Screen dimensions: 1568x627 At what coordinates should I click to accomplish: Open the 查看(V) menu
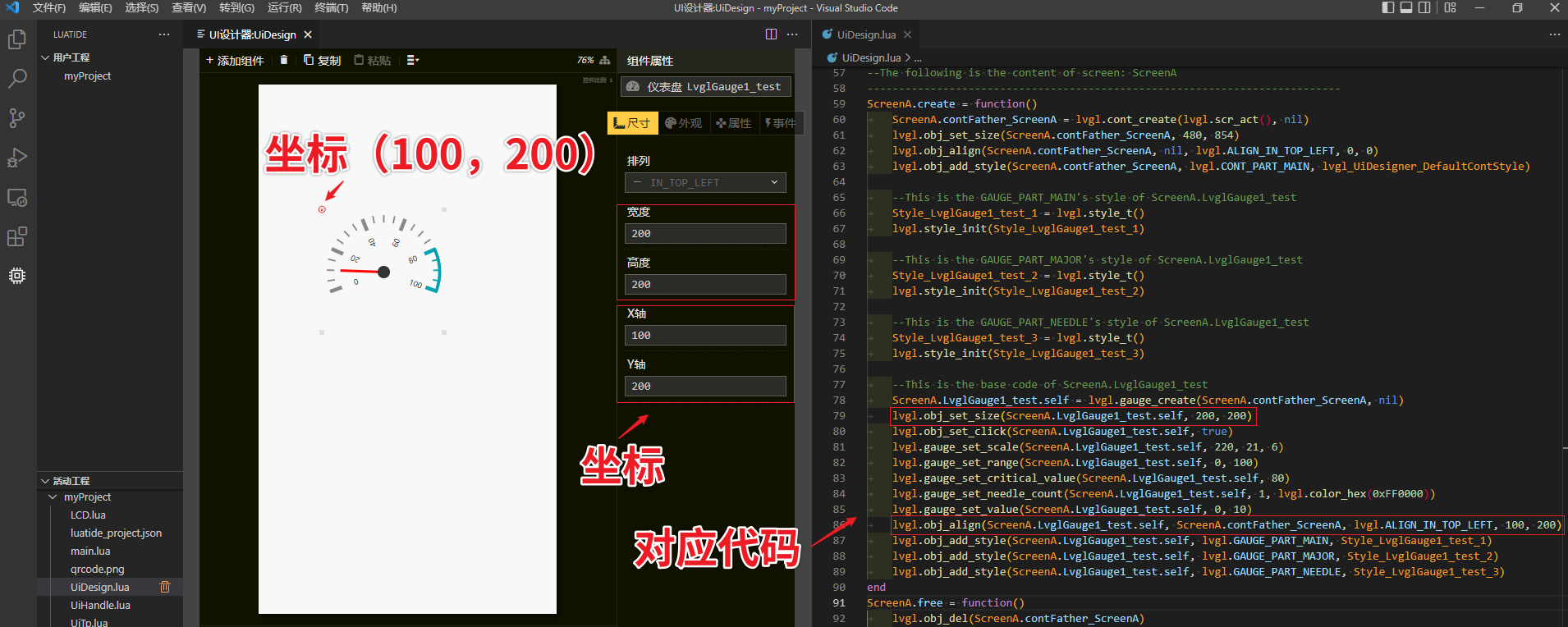tap(189, 7)
